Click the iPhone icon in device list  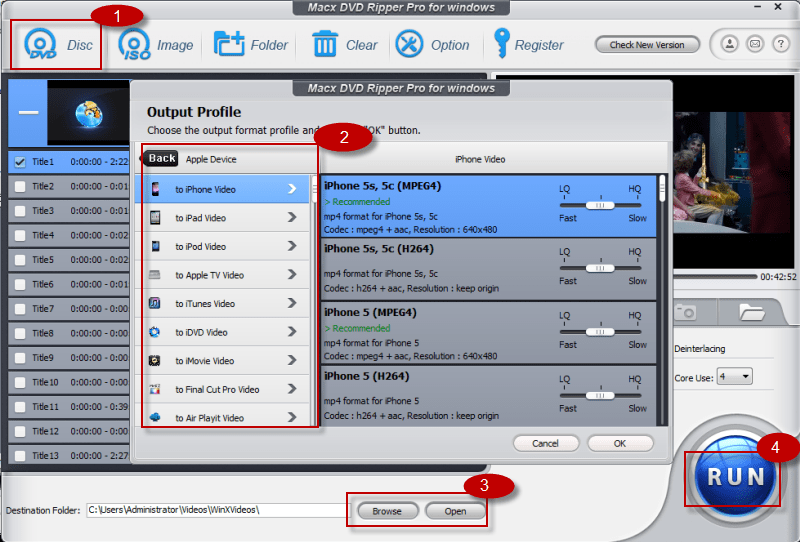tap(156, 189)
